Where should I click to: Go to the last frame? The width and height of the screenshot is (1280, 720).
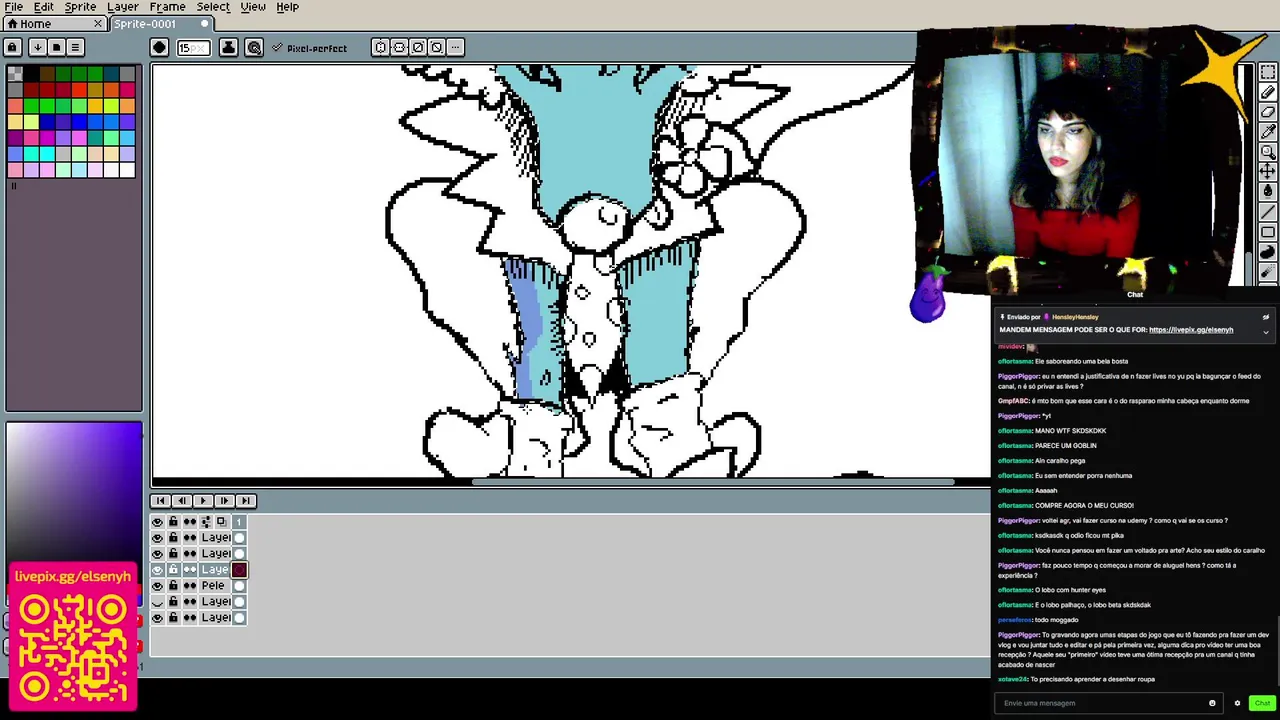[x=246, y=501]
